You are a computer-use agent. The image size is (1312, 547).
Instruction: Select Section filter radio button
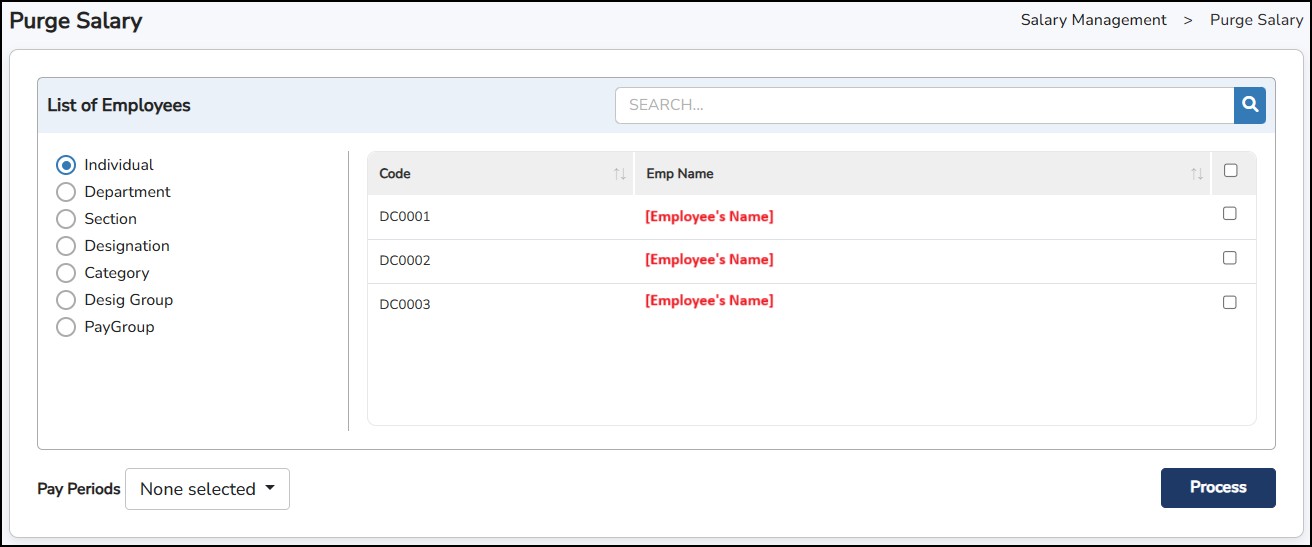pos(66,219)
